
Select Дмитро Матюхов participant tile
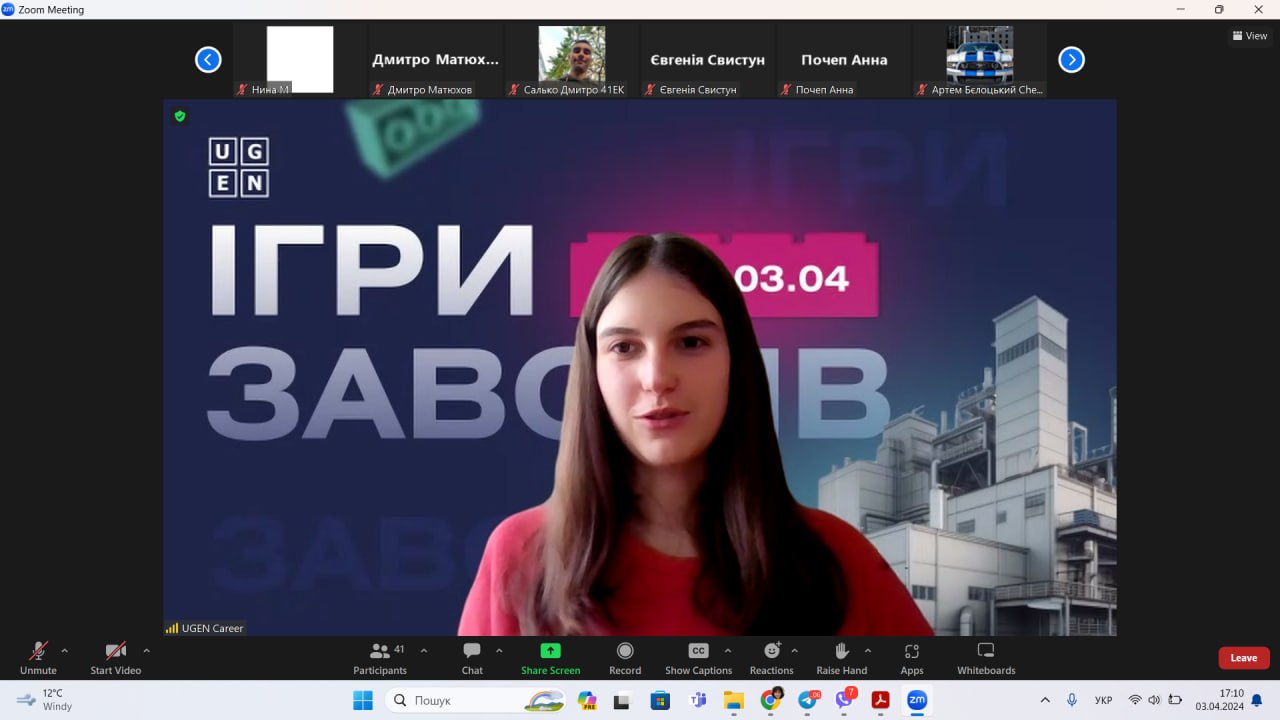(436, 60)
